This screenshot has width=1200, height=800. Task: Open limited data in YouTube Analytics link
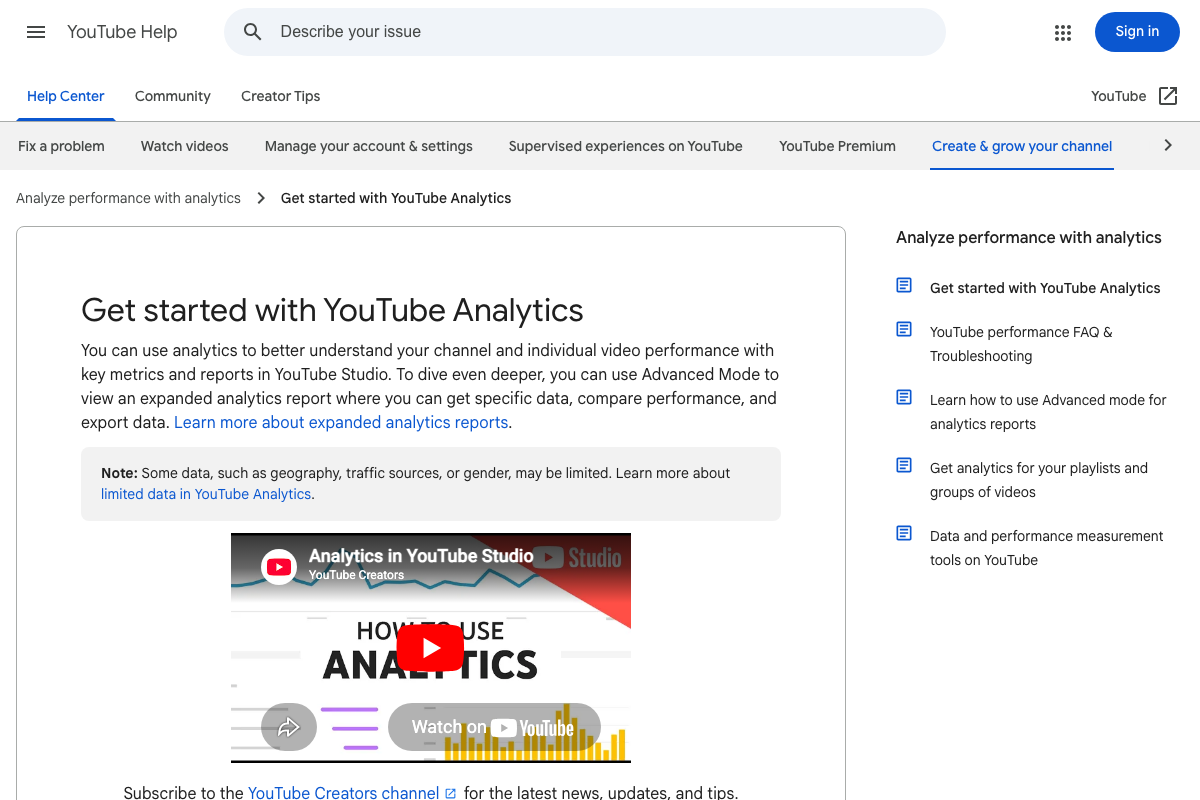[x=206, y=494]
